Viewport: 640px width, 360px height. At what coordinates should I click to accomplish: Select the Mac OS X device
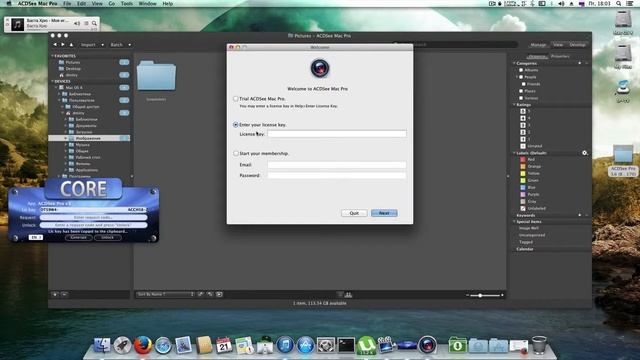[x=74, y=88]
